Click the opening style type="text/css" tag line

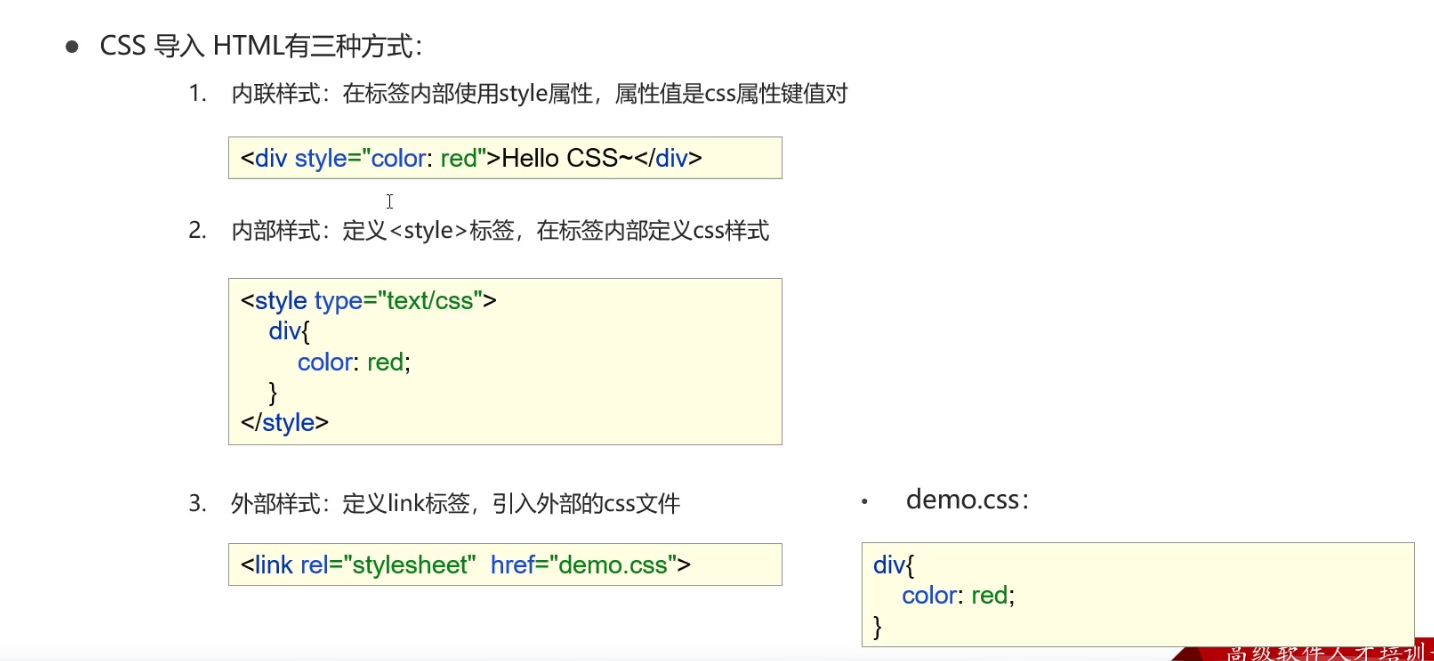coord(369,300)
